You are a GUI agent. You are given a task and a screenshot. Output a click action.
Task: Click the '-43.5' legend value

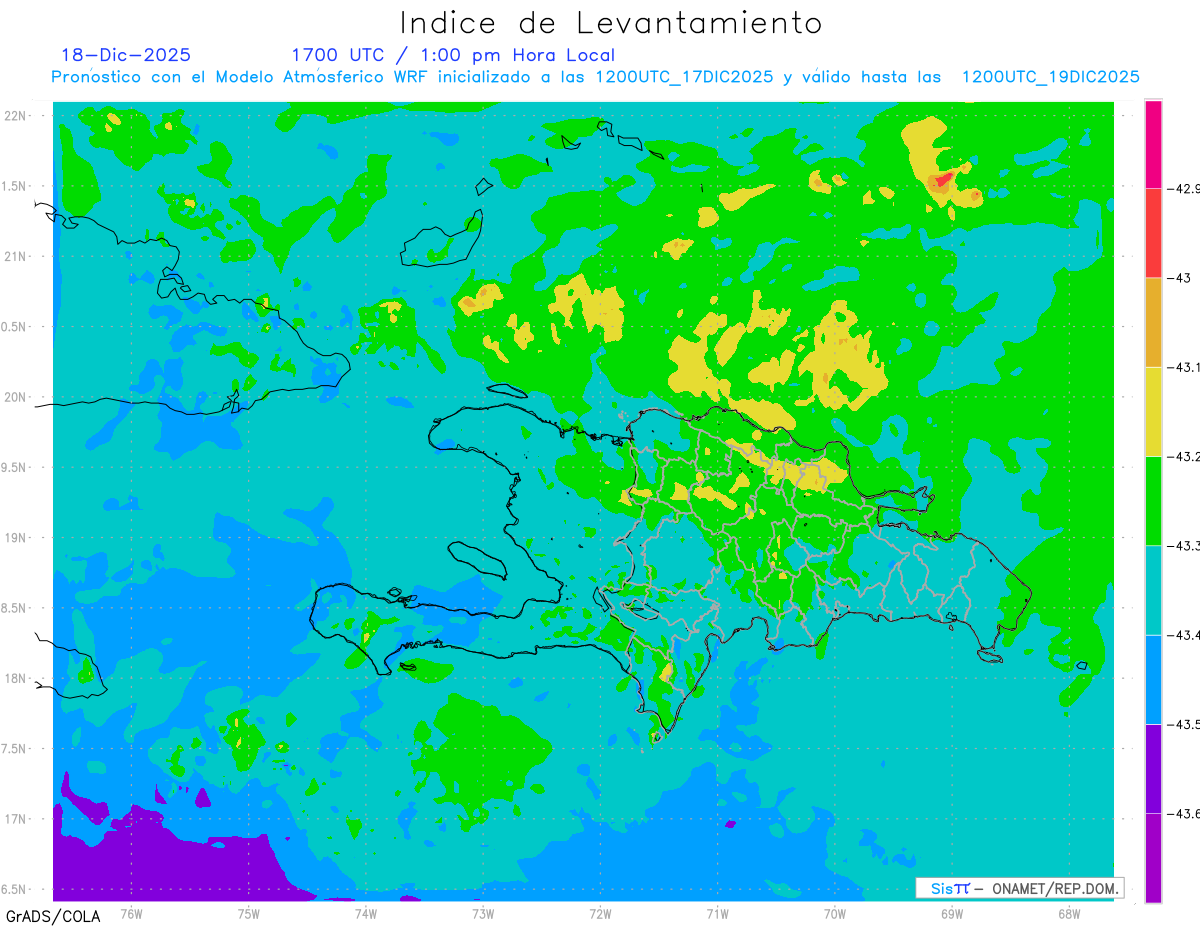coord(1183,724)
